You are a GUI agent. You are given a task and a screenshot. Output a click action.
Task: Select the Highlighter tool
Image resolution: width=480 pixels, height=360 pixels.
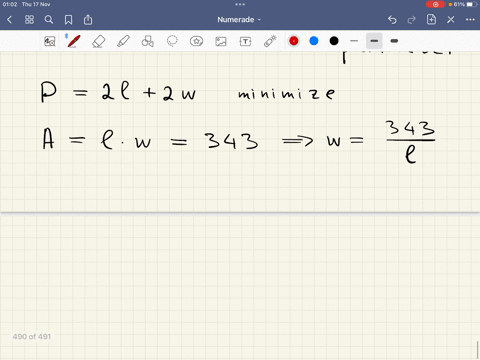[x=123, y=41]
